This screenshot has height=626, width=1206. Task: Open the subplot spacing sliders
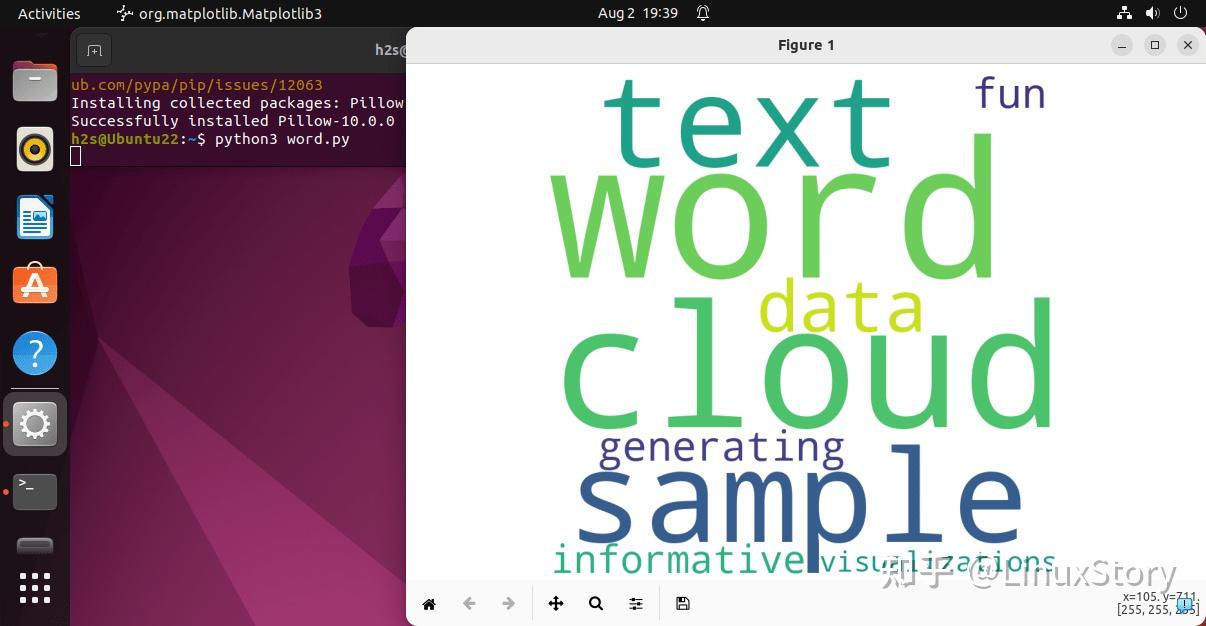click(x=635, y=603)
